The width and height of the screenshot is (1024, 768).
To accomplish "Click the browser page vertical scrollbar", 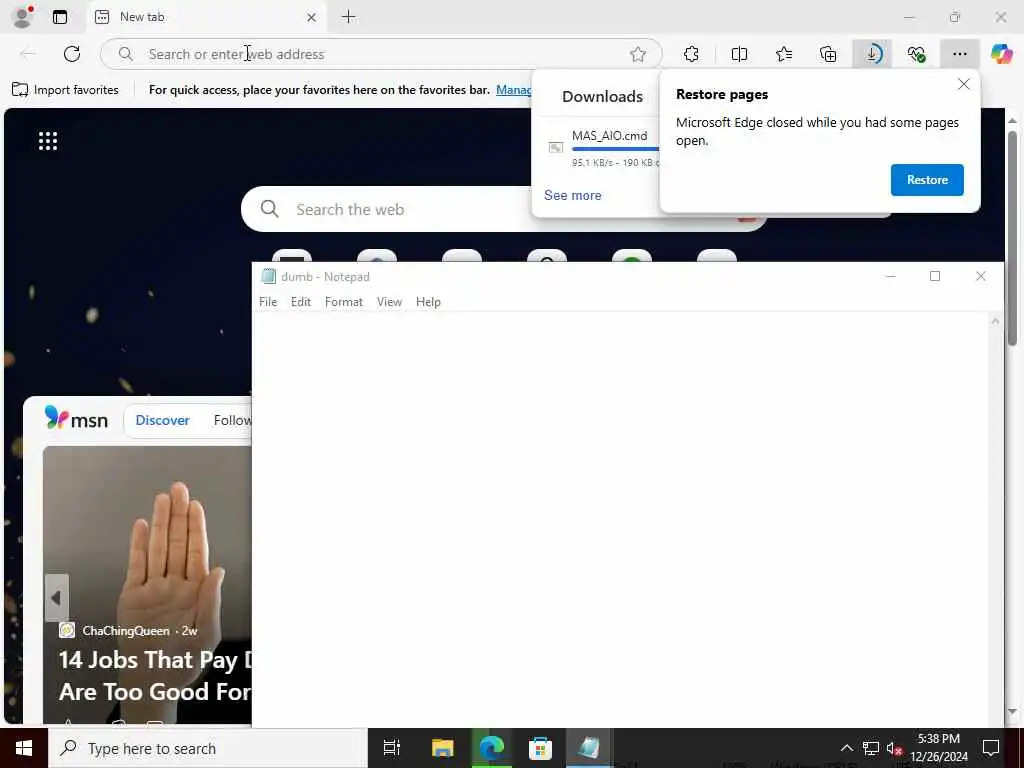I will tap(1012, 238).
